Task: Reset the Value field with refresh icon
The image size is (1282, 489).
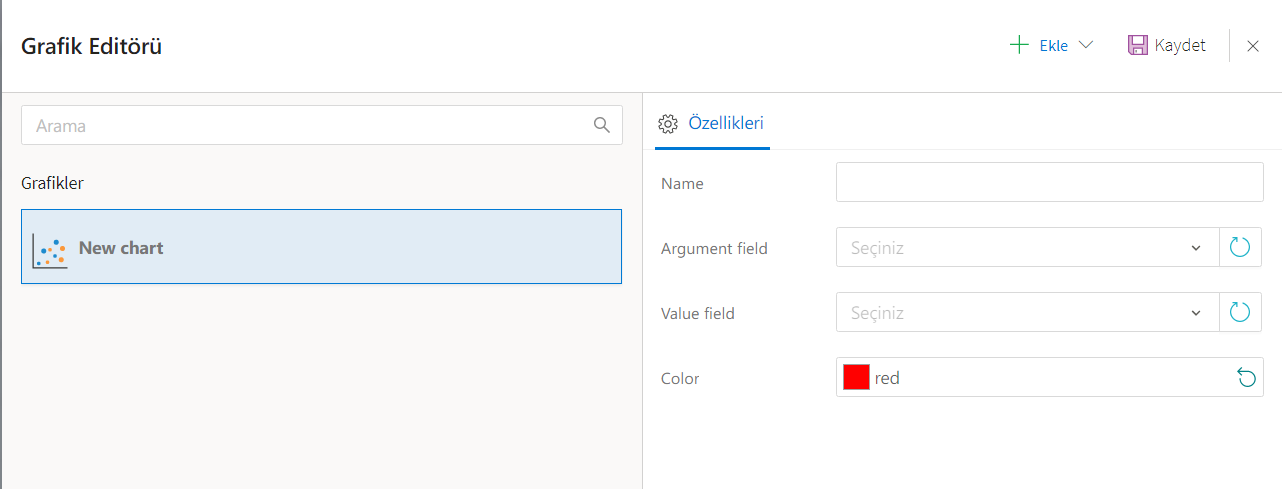Action: [1240, 312]
